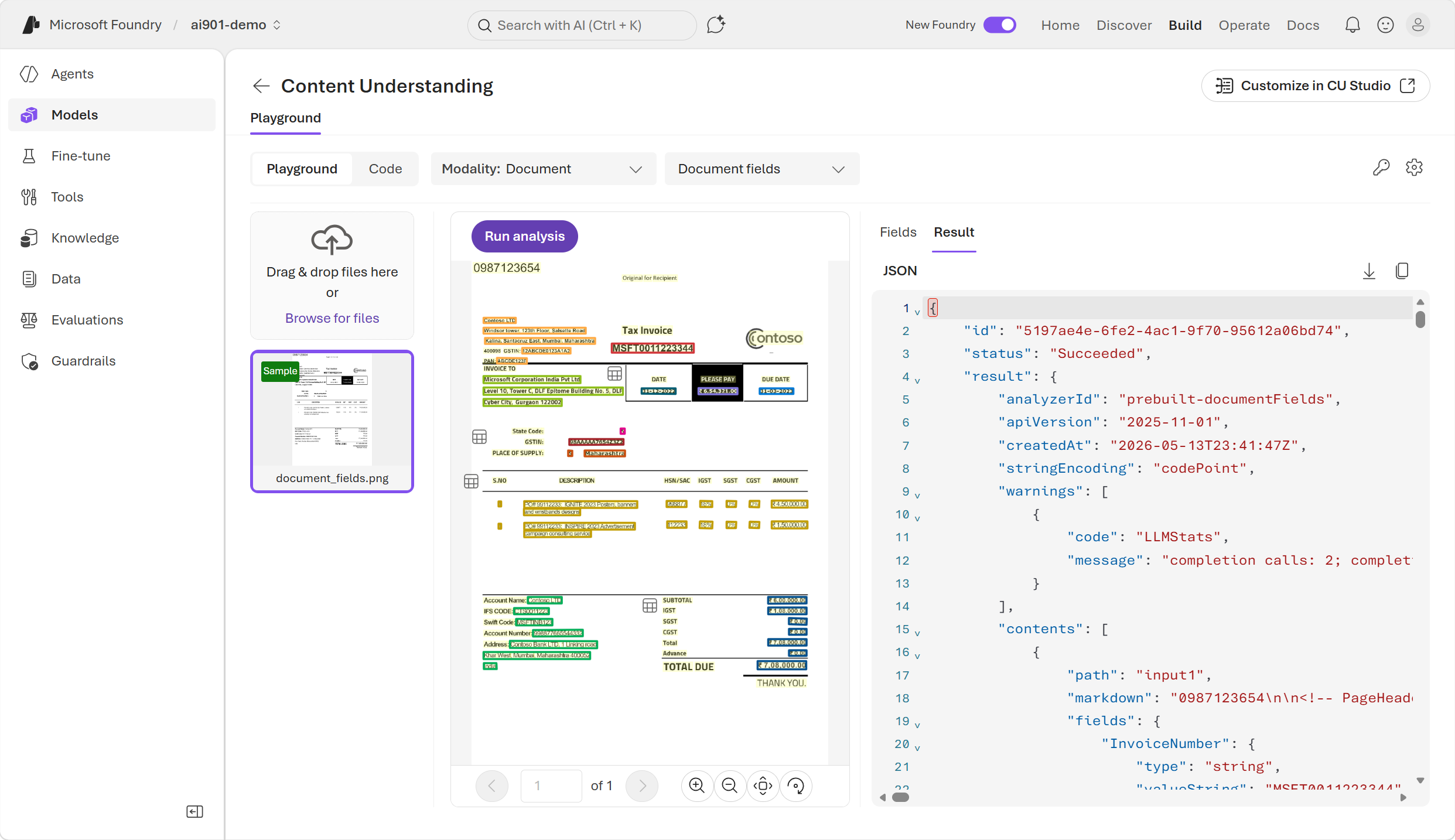The image size is (1455, 840).
Task: Open the notifications bell
Action: coord(1352,25)
